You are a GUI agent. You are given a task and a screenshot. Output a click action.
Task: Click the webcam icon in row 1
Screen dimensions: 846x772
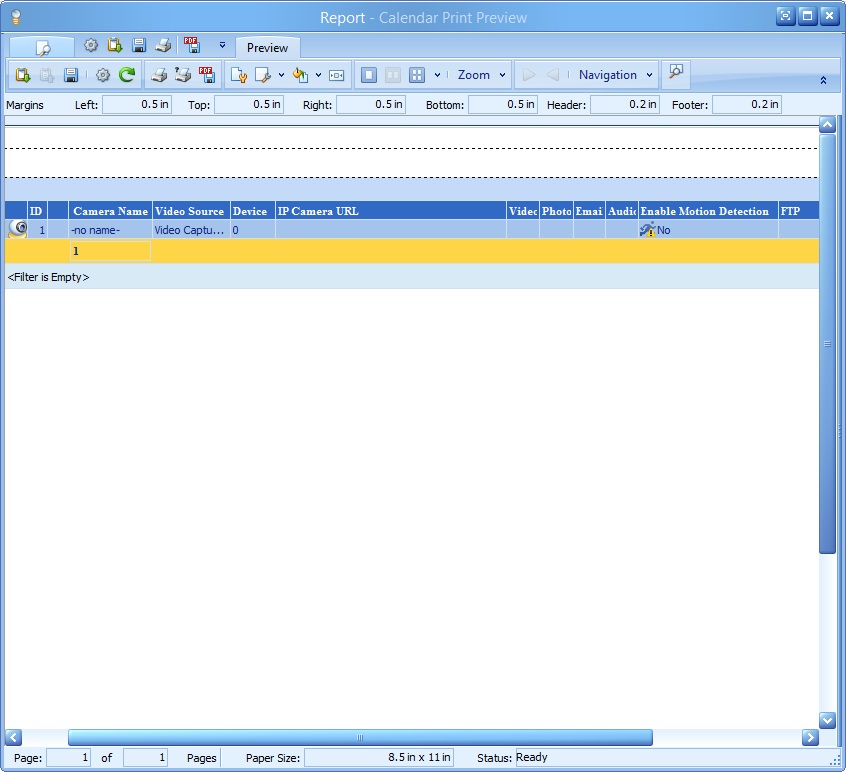tap(18, 229)
